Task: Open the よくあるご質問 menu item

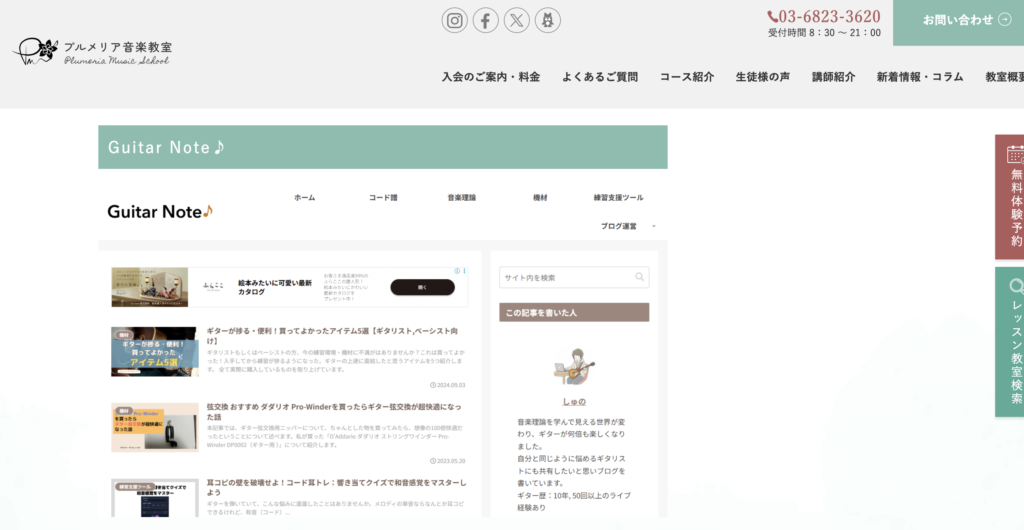Action: [x=599, y=77]
